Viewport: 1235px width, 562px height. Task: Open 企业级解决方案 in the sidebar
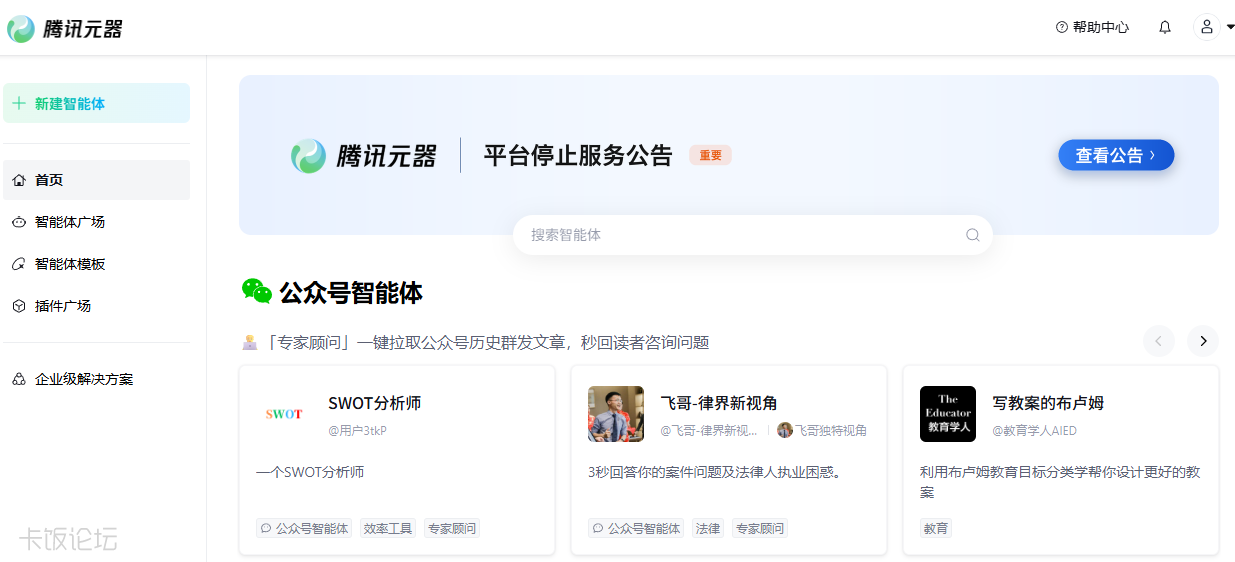tap(96, 379)
